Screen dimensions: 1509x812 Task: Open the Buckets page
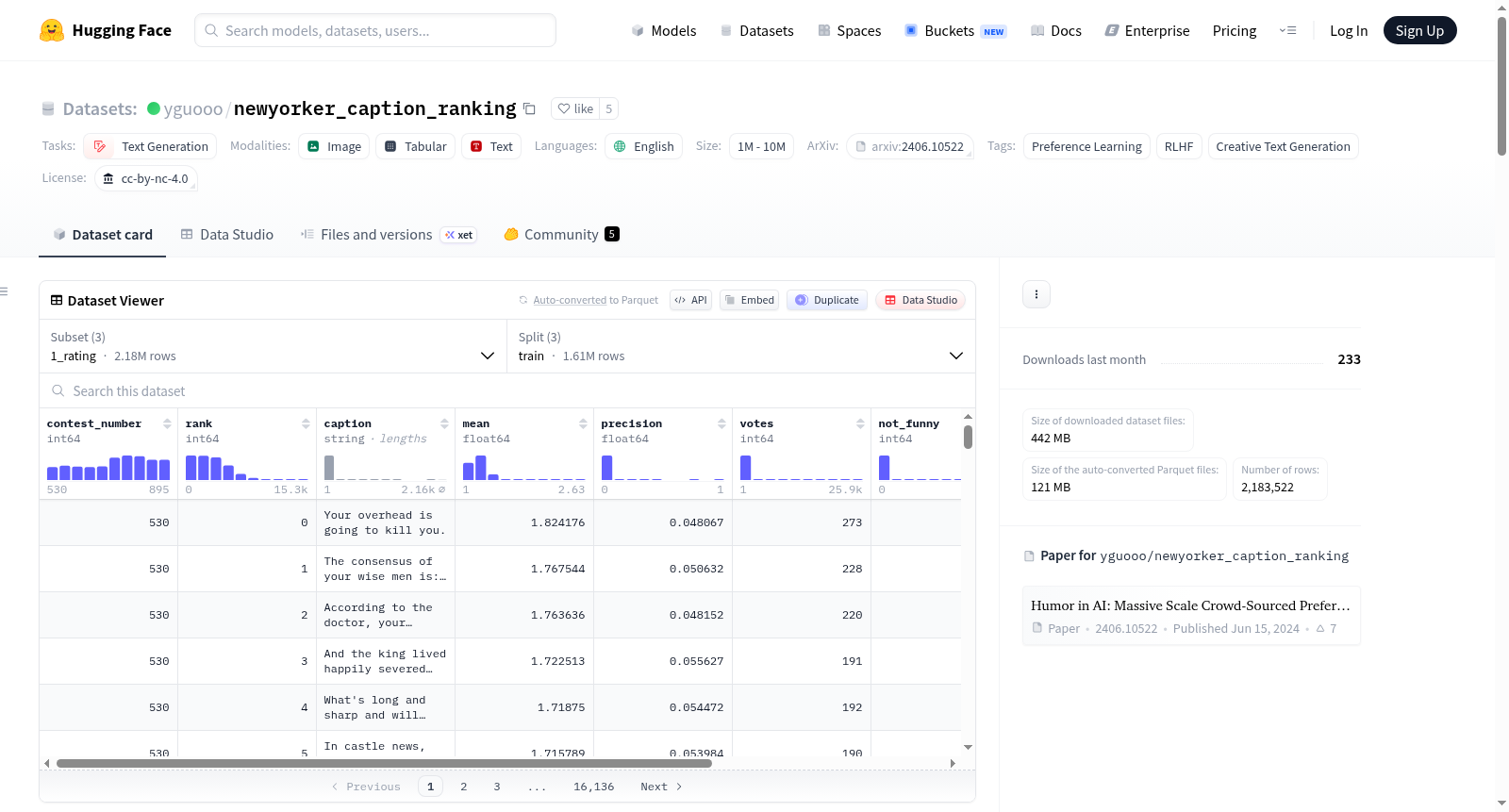coord(955,31)
